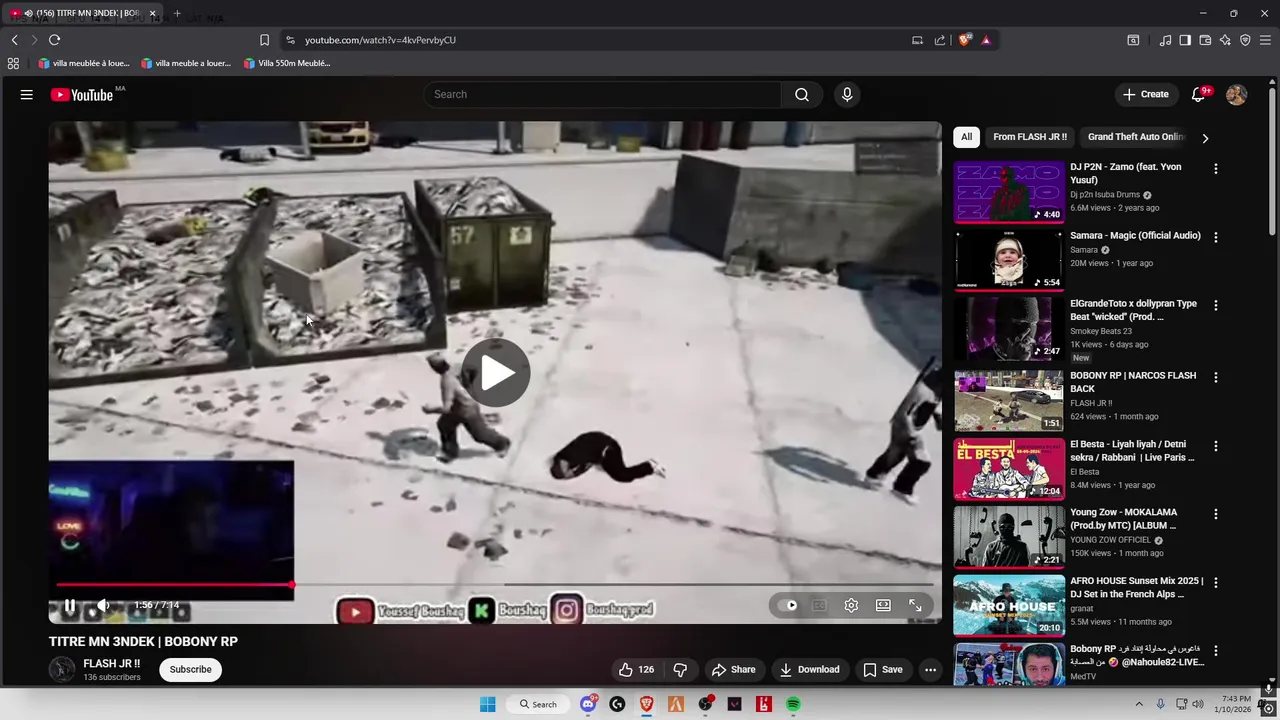Subscribe to FLASH JR !! channel
Screen dimensions: 1280x720
(x=190, y=669)
